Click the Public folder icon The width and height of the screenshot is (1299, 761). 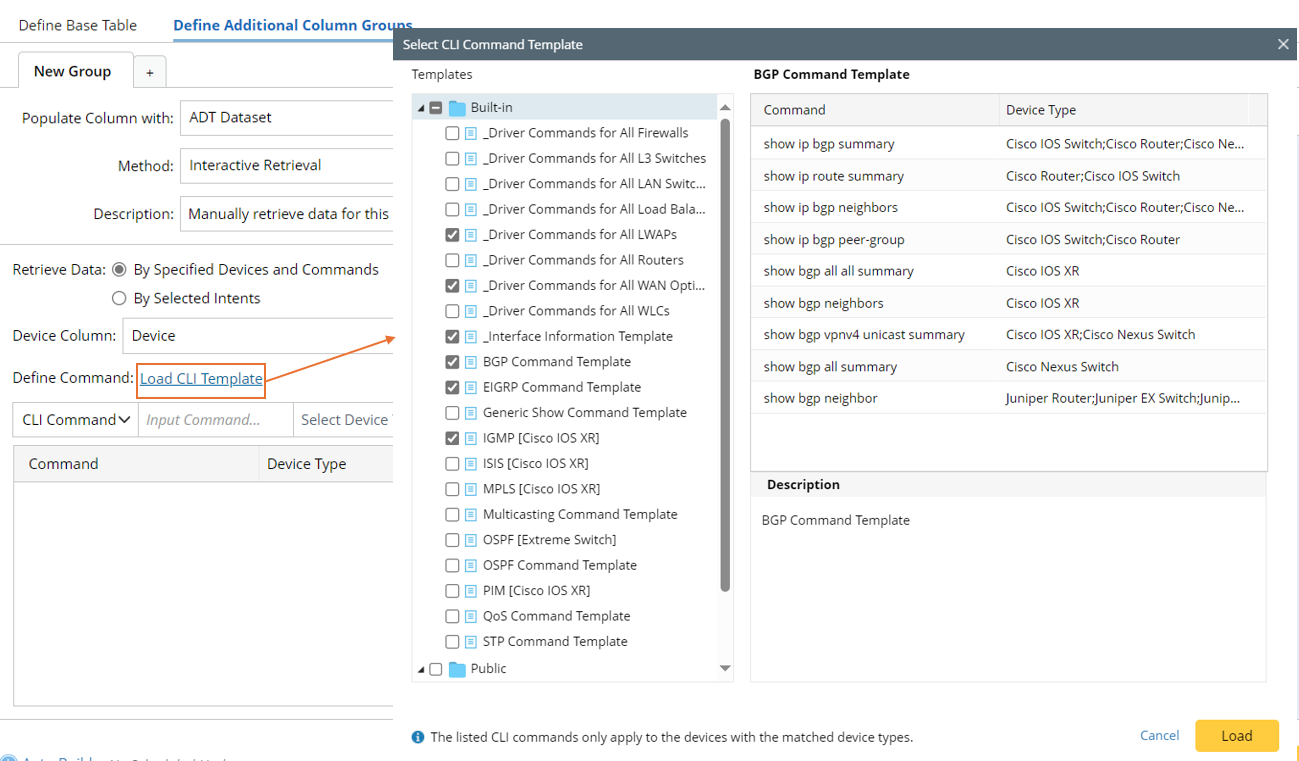tap(457, 669)
